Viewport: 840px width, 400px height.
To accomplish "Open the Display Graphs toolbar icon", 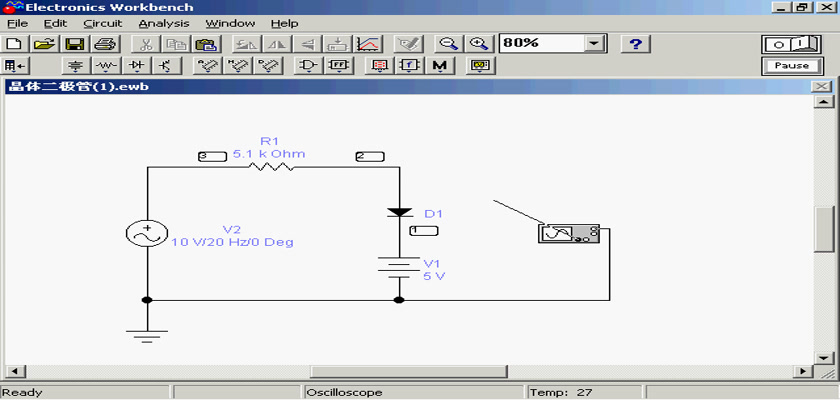I will click(369, 44).
